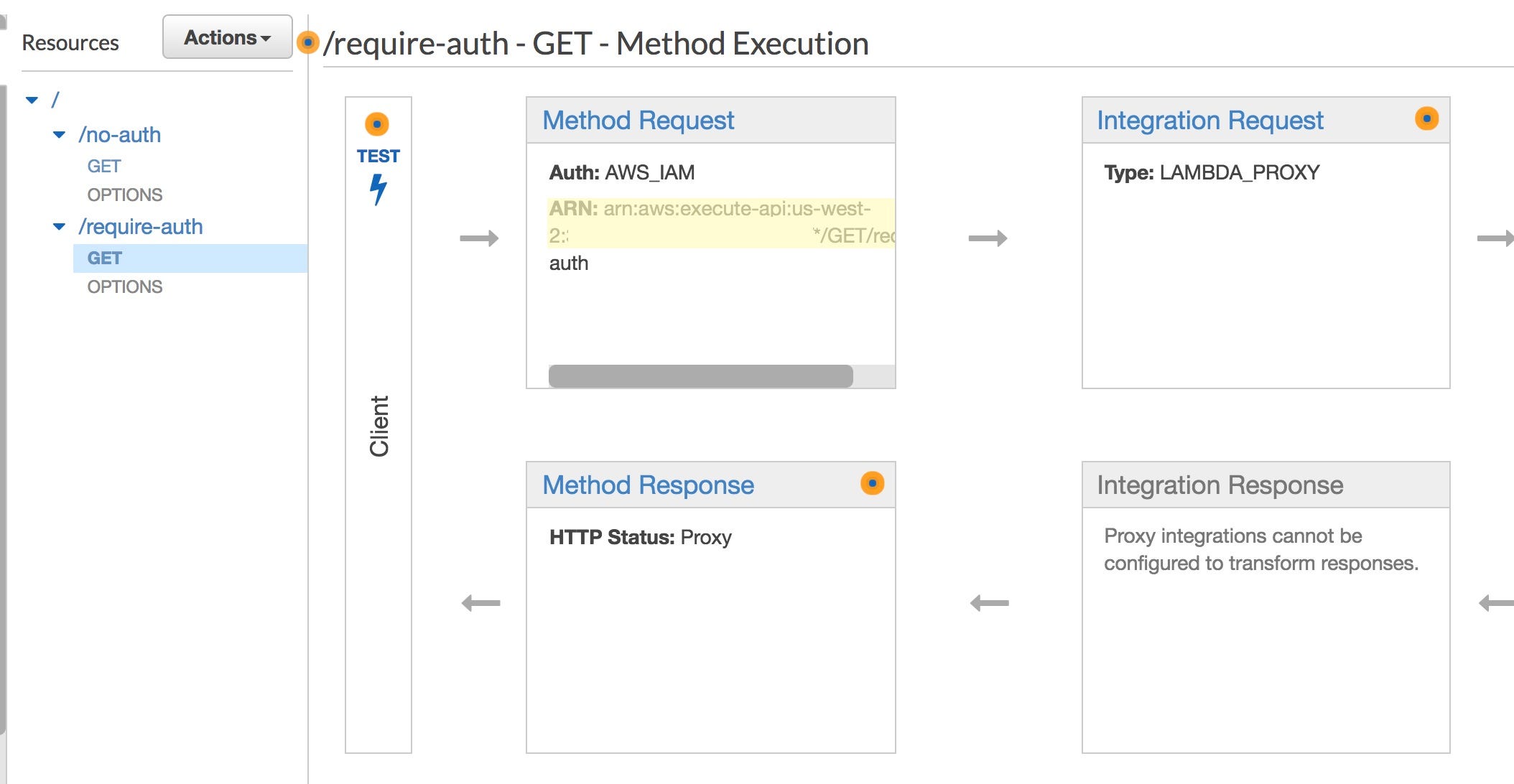Select OPTIONS method under /no-auth

coord(125,195)
